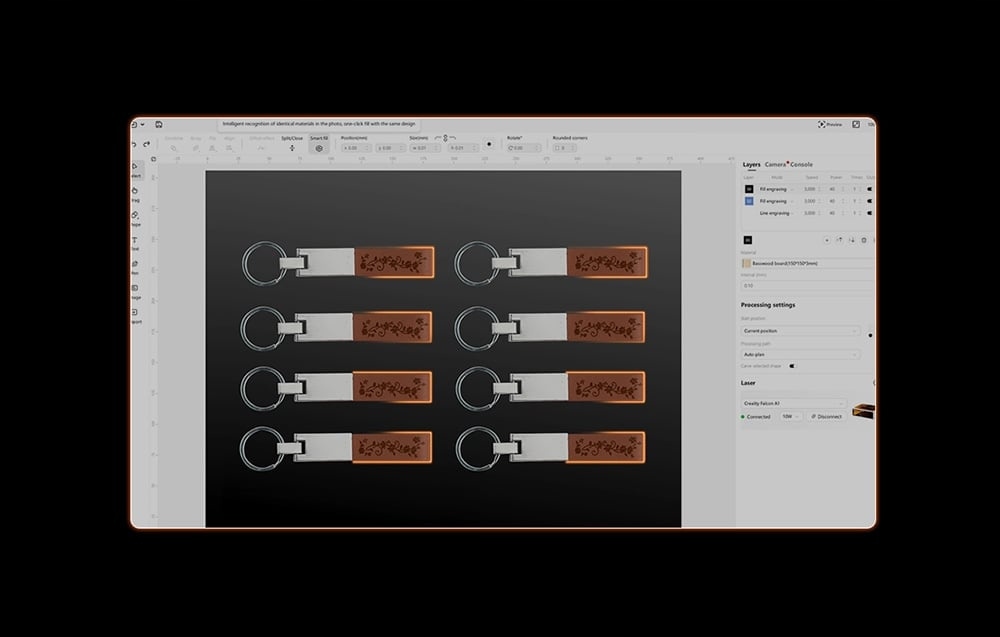1000x637 pixels.
Task: Pick the Image tool in the left sidebar
Action: 135,289
